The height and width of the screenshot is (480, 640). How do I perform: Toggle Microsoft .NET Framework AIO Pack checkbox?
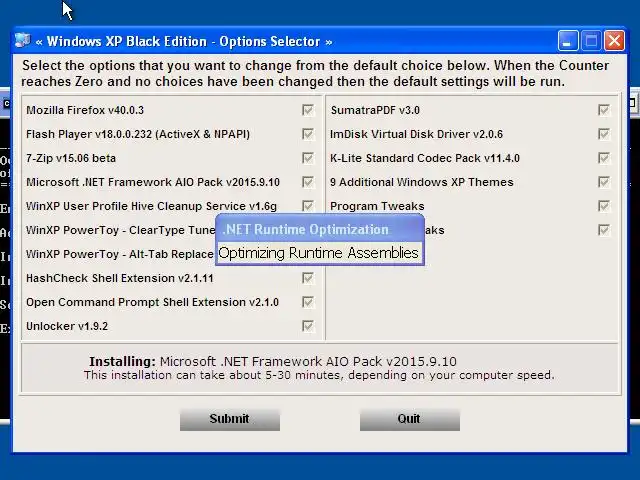coord(308,182)
